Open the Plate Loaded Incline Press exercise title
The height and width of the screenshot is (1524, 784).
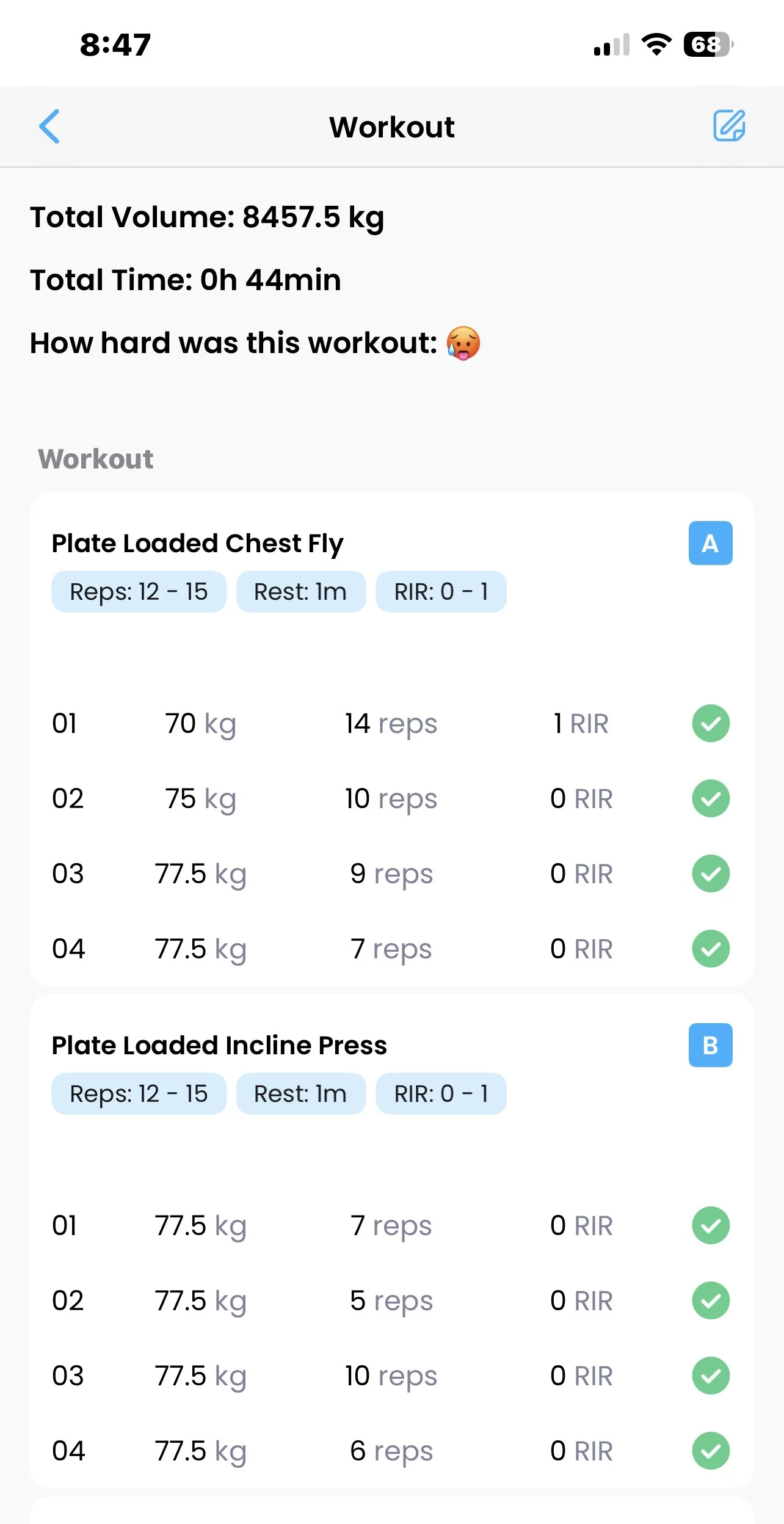[219, 1045]
